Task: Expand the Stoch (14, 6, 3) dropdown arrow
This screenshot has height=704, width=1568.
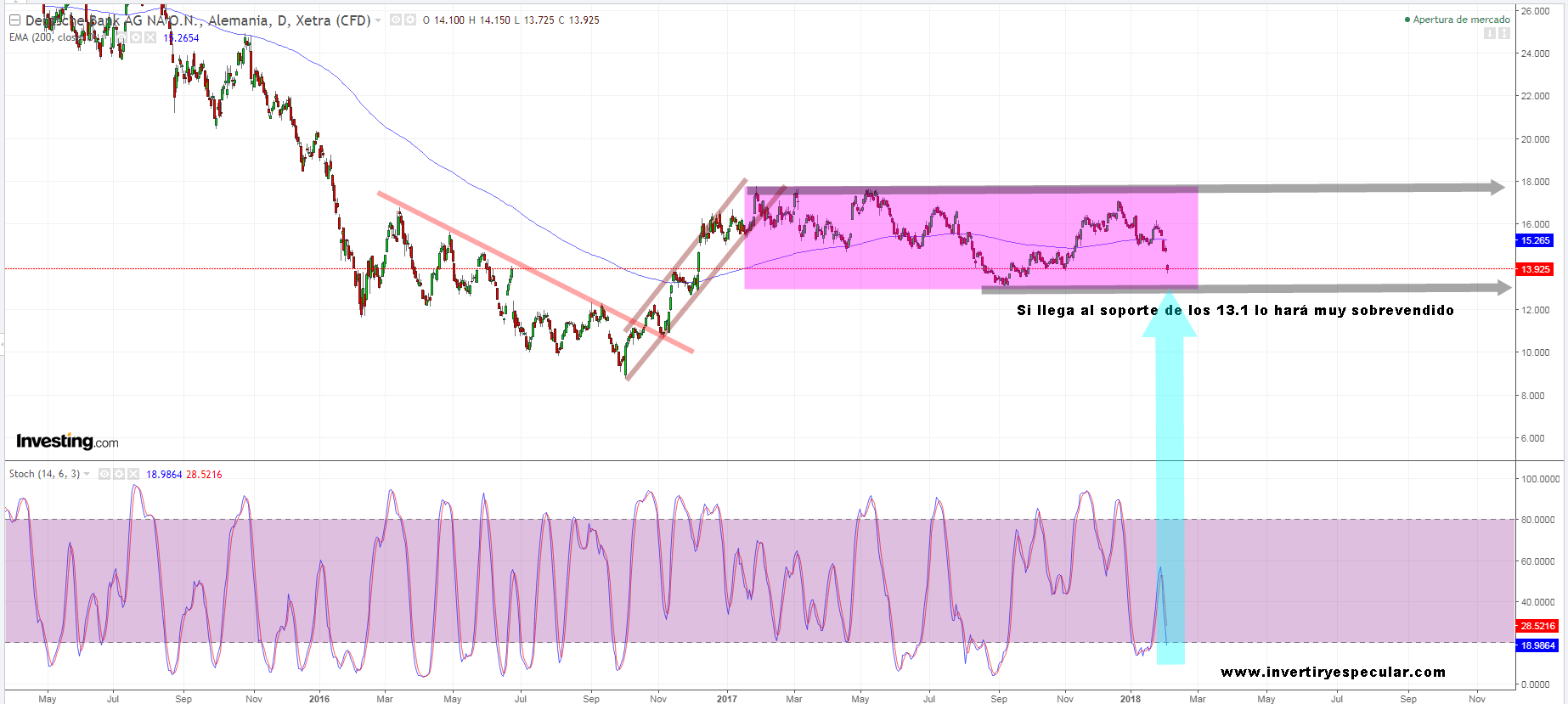Action: (87, 474)
